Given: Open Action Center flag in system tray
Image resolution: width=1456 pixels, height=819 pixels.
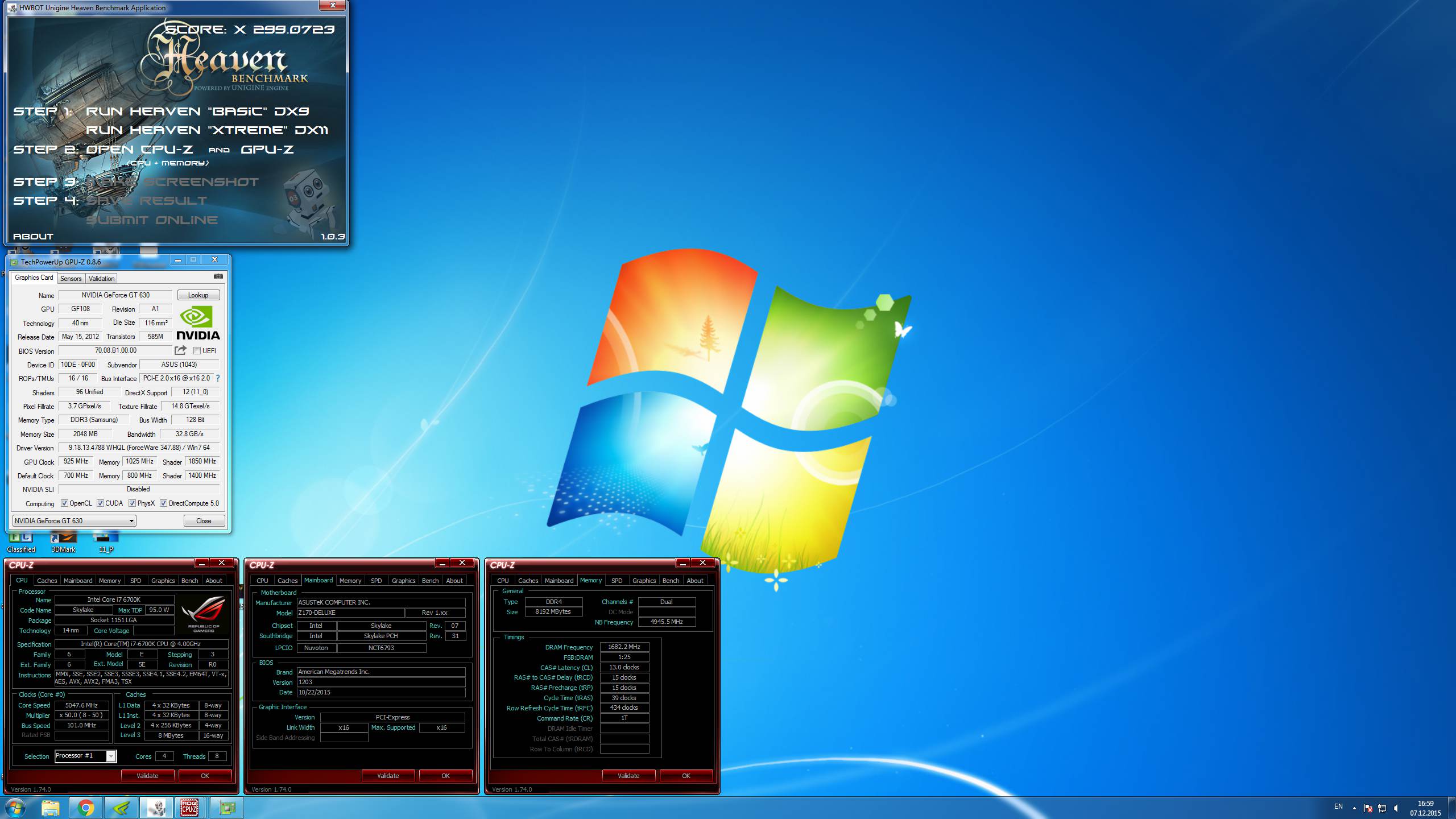Looking at the screenshot, I should (1368, 808).
